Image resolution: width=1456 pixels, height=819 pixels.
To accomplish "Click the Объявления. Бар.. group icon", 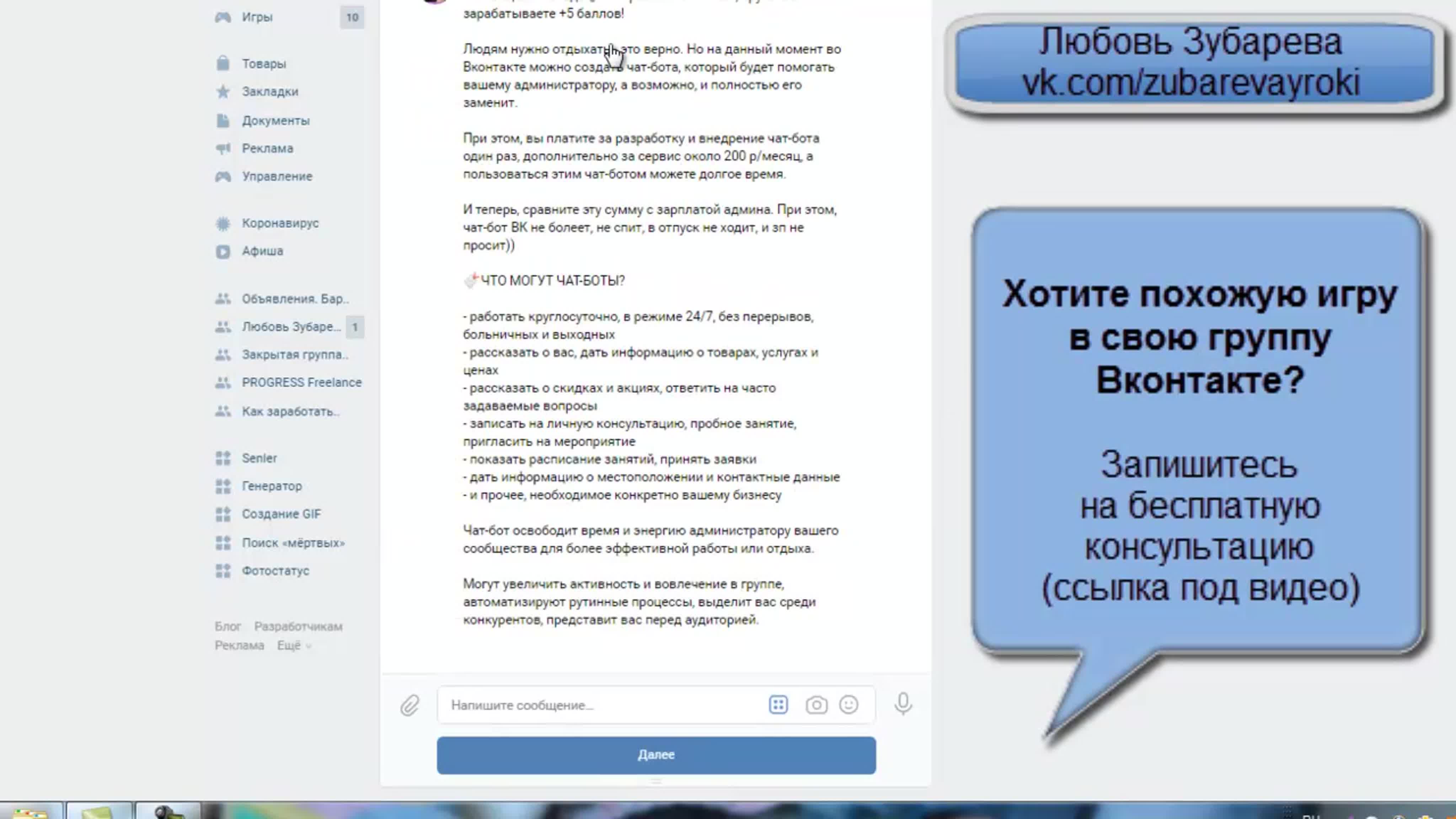I will pos(223,299).
